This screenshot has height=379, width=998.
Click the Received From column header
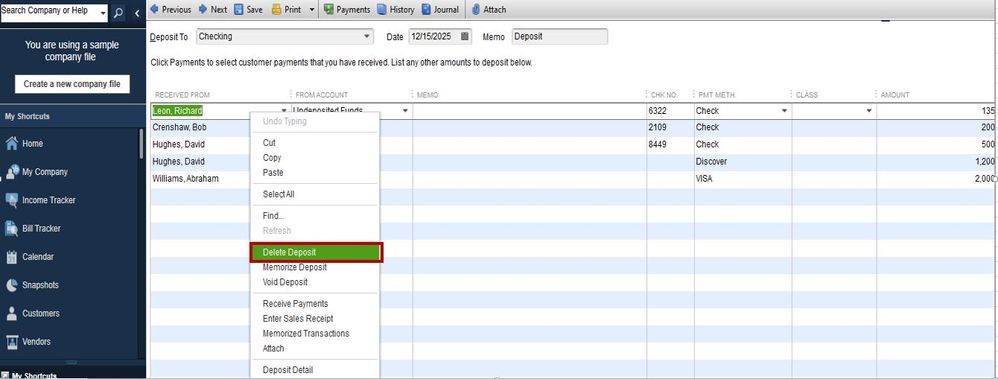pos(182,95)
